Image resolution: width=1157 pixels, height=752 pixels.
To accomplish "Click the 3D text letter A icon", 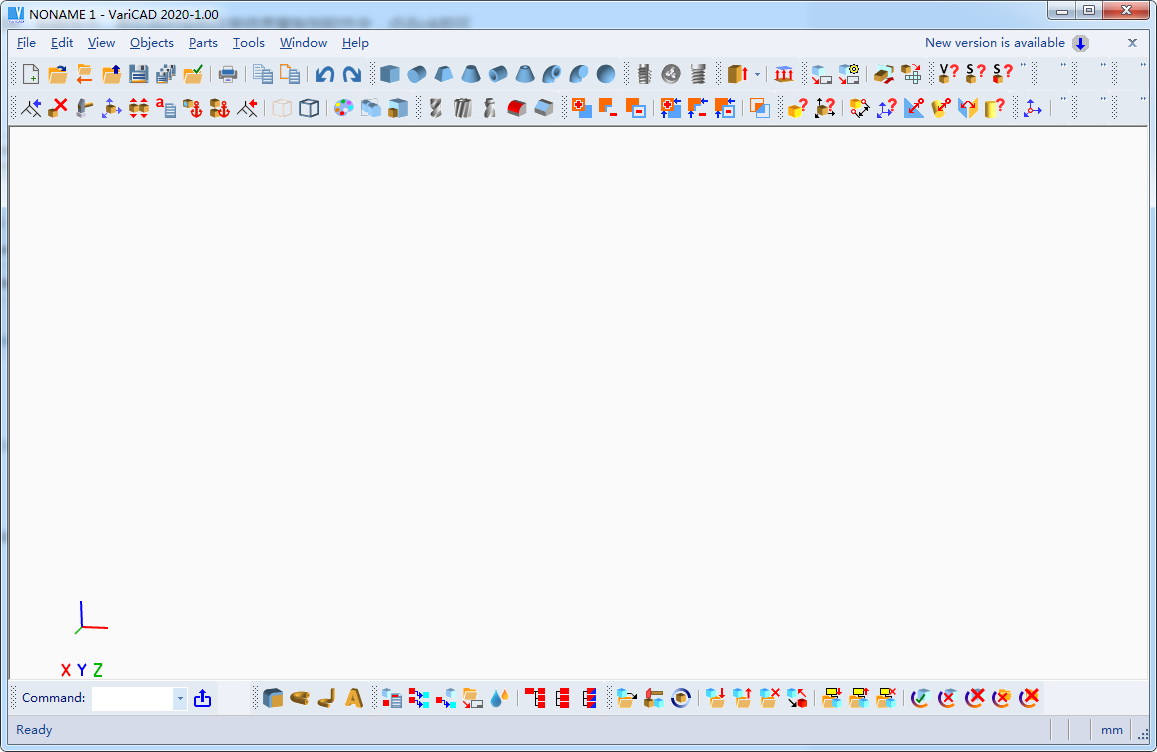I will pyautogui.click(x=354, y=698).
